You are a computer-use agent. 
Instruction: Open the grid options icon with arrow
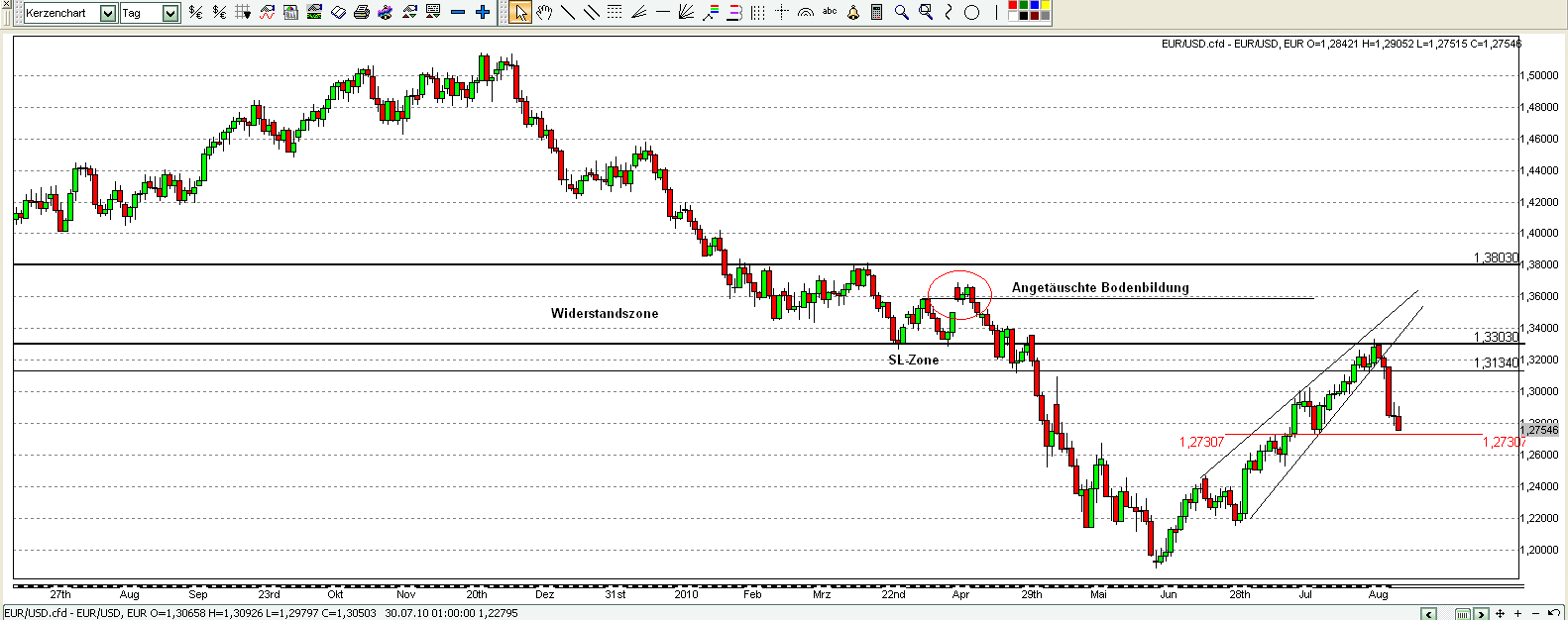(x=243, y=13)
